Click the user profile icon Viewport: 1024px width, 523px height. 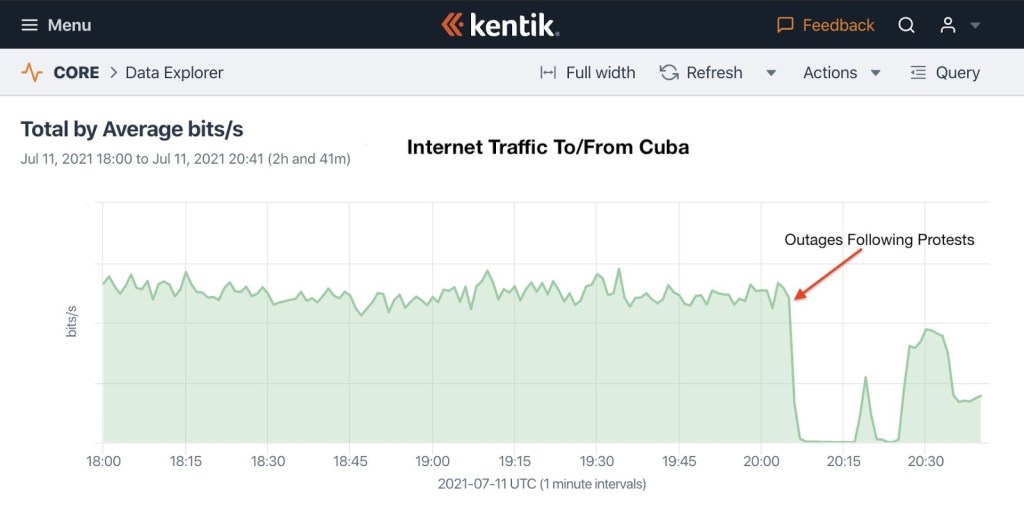pyautogui.click(x=947, y=25)
